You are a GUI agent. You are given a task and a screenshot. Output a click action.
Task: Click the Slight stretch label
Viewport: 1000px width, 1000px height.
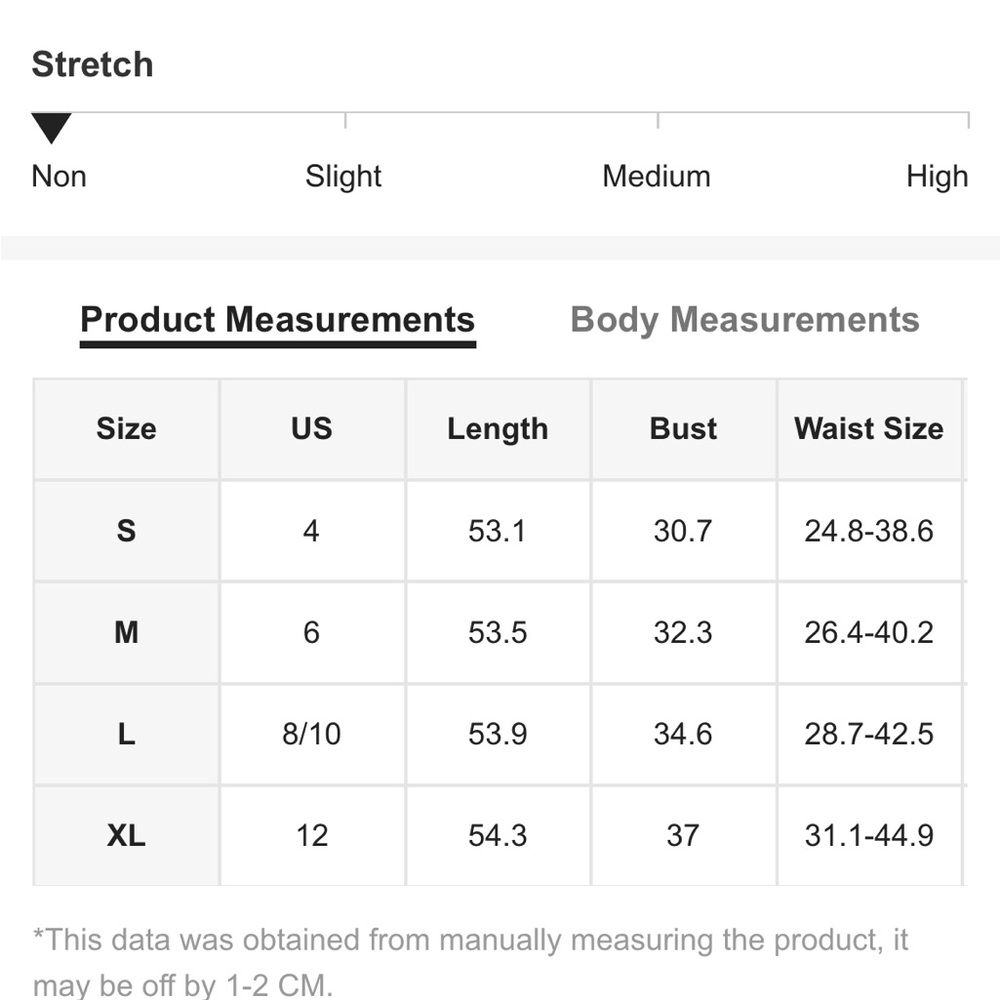click(x=343, y=177)
